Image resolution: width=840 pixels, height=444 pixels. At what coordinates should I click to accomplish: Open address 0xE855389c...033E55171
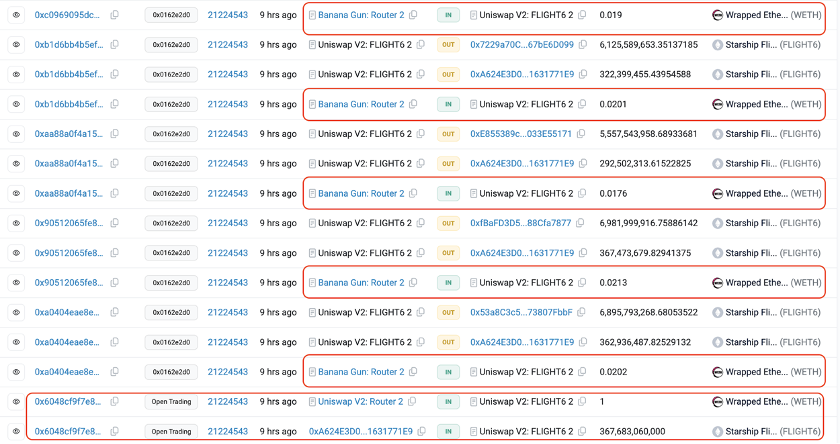pos(521,134)
